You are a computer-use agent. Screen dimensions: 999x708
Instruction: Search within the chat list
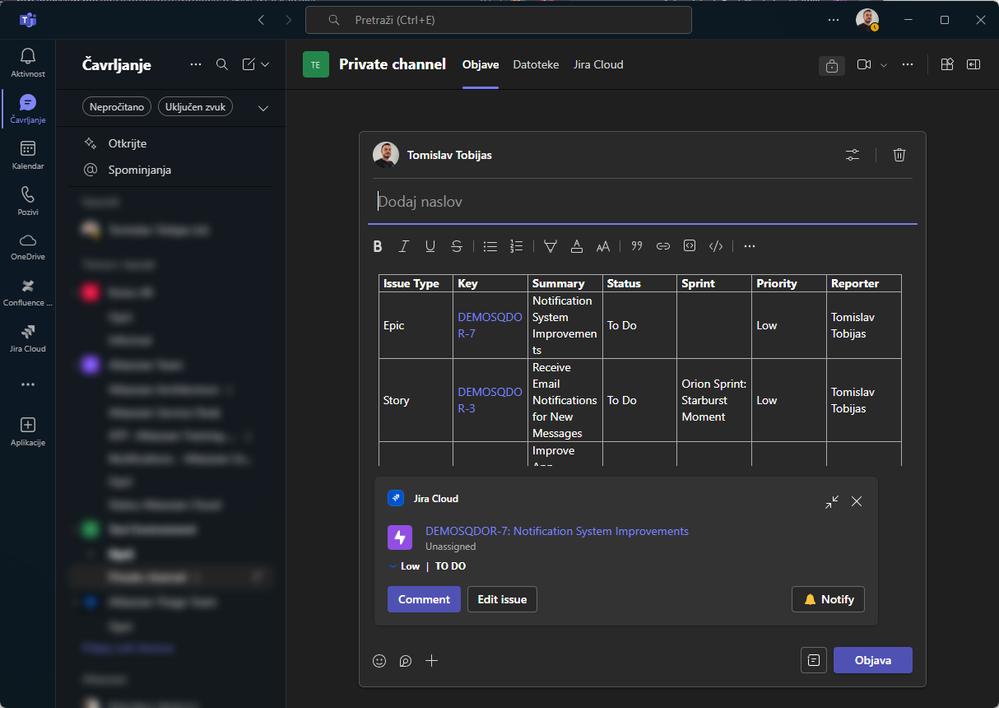[222, 64]
